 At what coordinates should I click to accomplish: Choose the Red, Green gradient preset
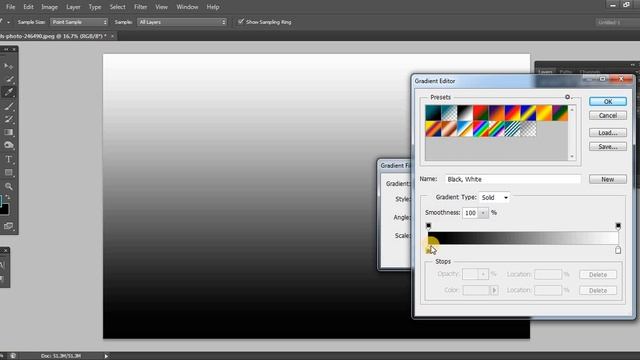coord(481,113)
